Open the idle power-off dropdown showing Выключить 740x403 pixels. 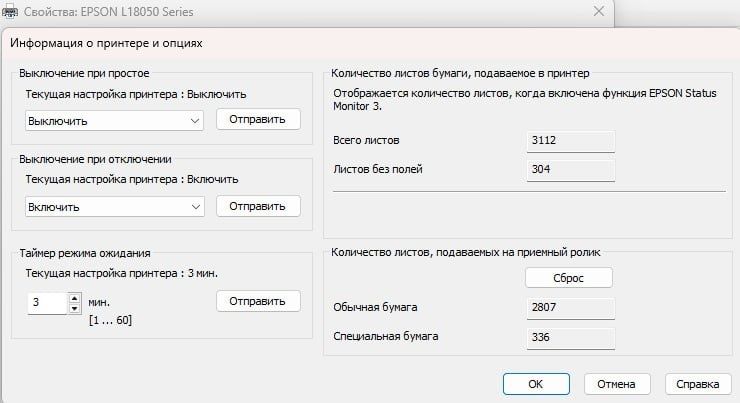click(114, 121)
